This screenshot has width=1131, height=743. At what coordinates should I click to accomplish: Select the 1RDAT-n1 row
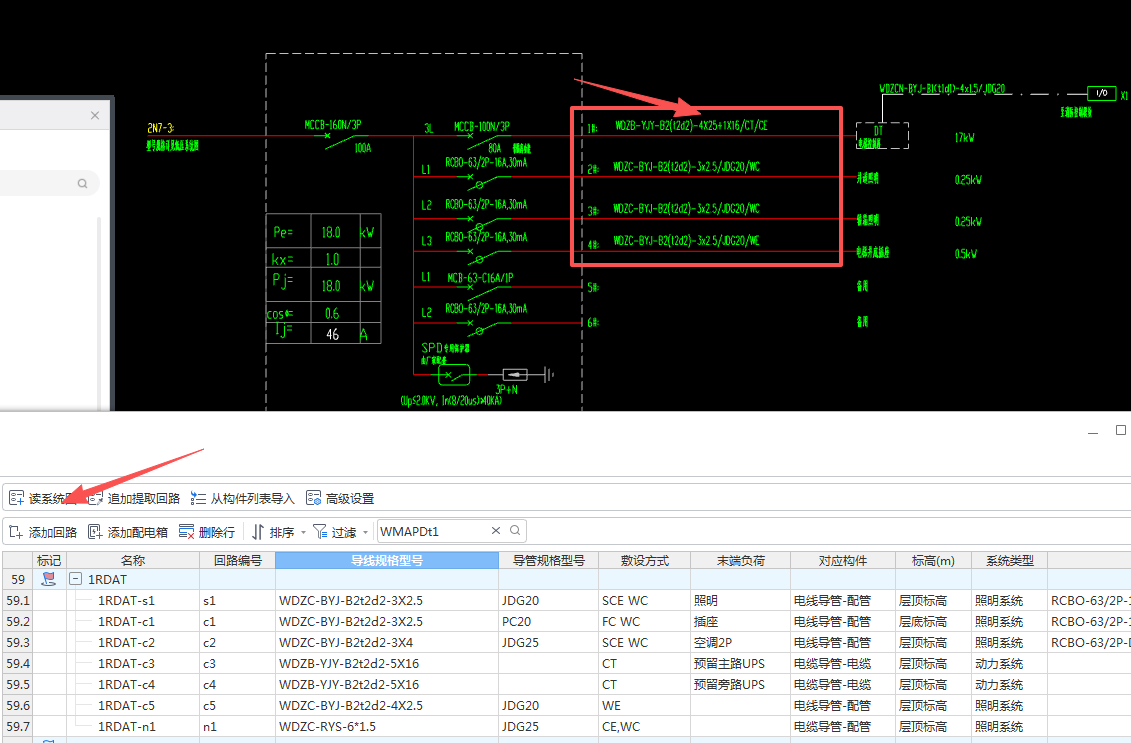coord(566,726)
